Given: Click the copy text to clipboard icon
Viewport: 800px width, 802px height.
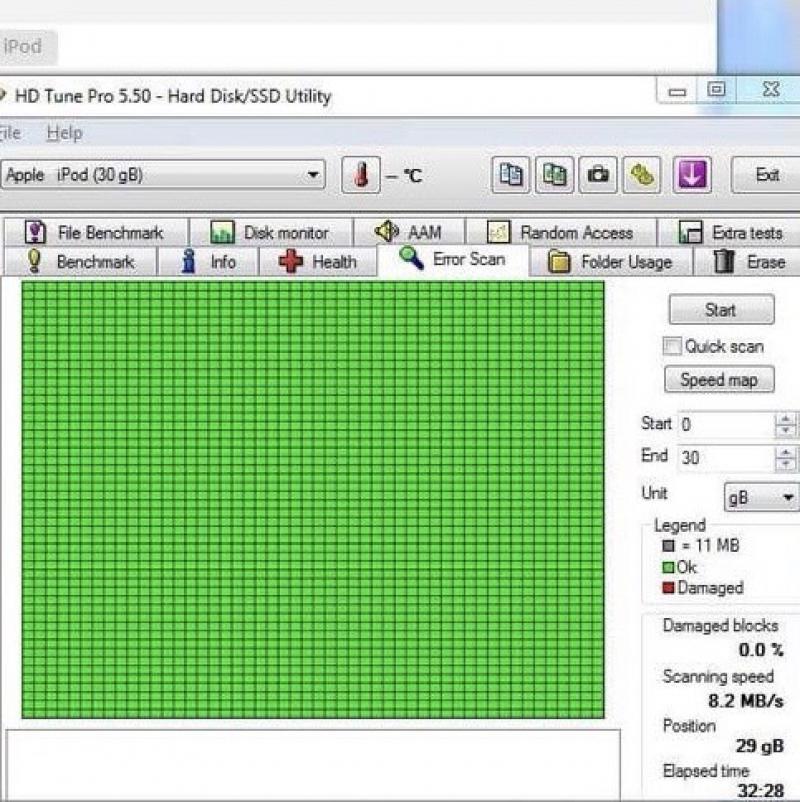Looking at the screenshot, I should click(510, 175).
